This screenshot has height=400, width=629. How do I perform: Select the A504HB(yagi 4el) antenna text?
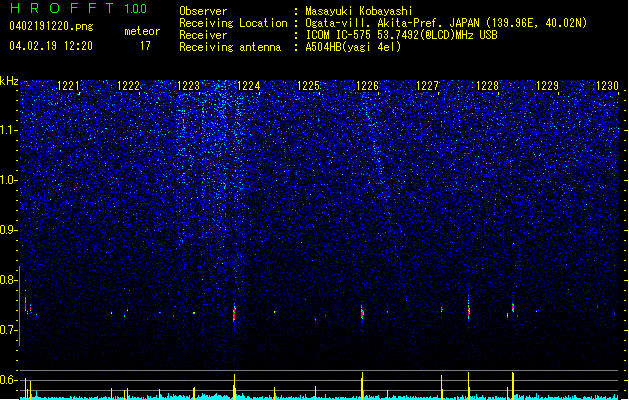point(353,47)
